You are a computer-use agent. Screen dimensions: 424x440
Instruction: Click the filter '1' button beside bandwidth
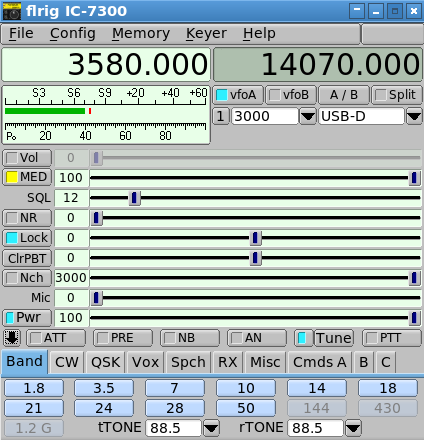coord(220,116)
